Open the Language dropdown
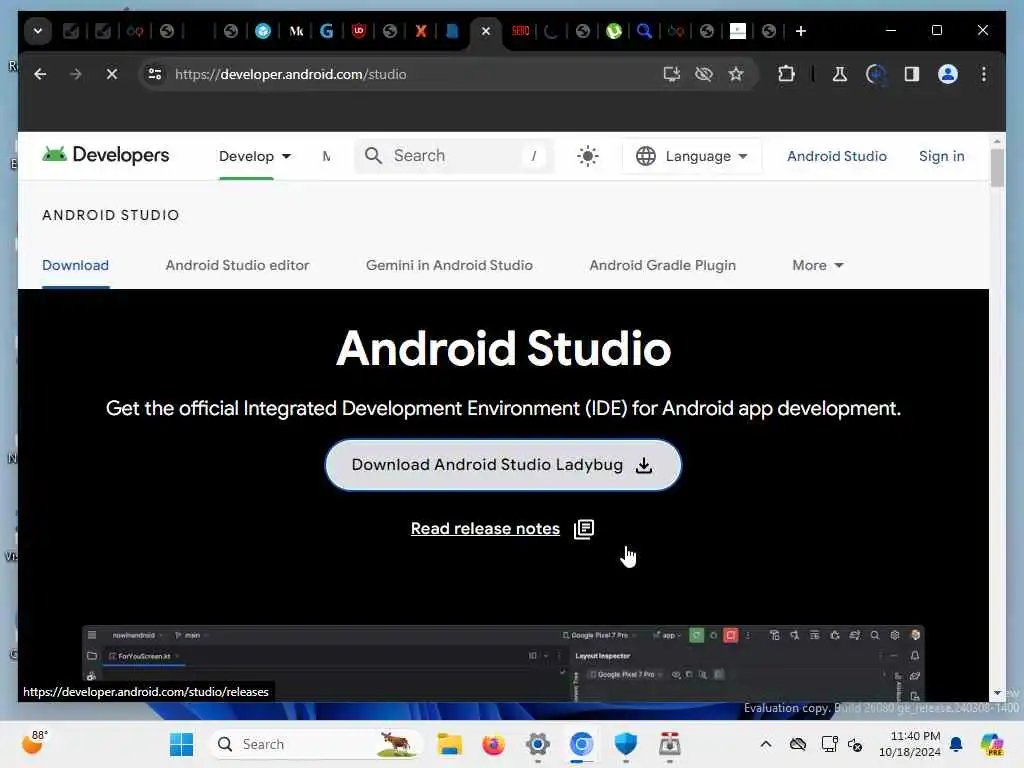The image size is (1024, 768). point(692,156)
